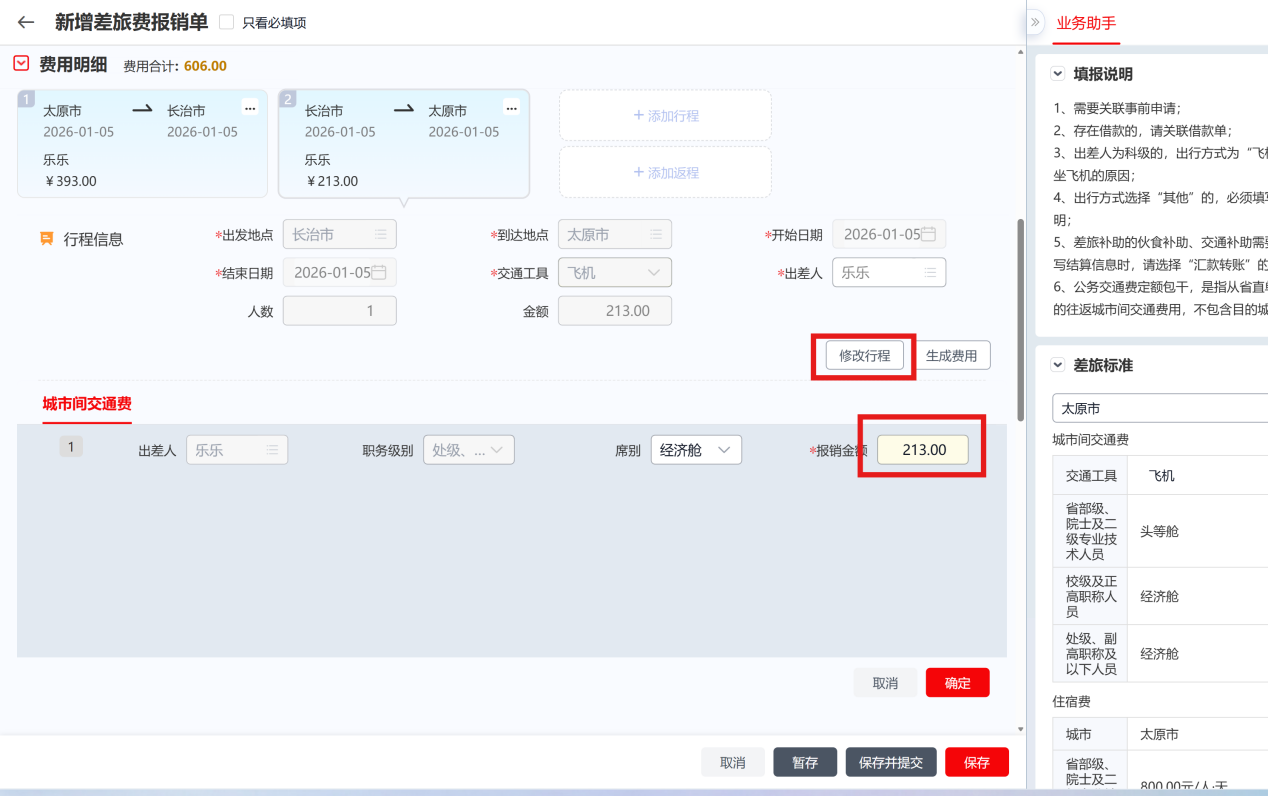This screenshot has height=796, width=1268.
Task: Click the back arrow icon
Action: [26, 22]
